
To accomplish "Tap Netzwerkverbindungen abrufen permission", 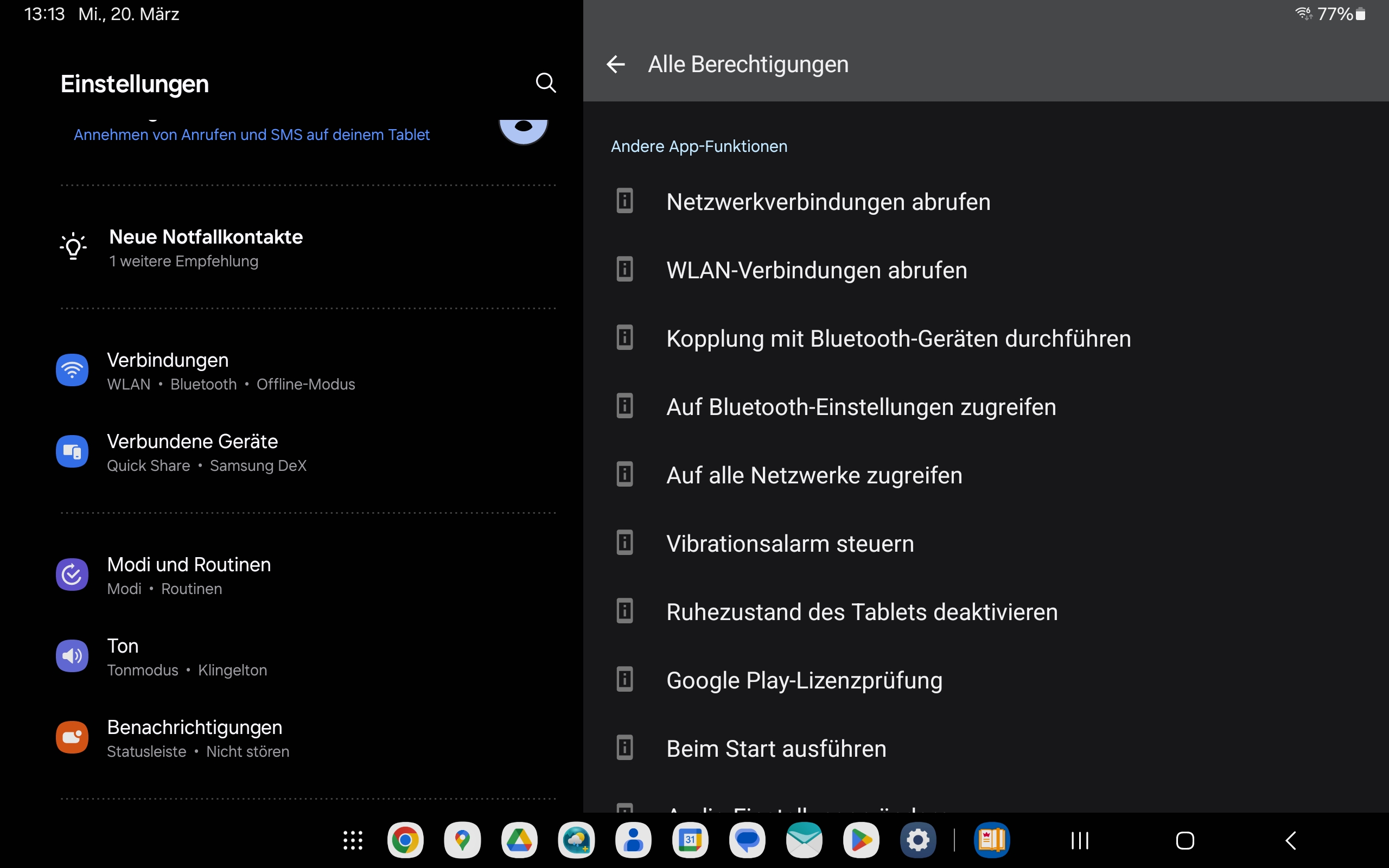I will pos(827,202).
